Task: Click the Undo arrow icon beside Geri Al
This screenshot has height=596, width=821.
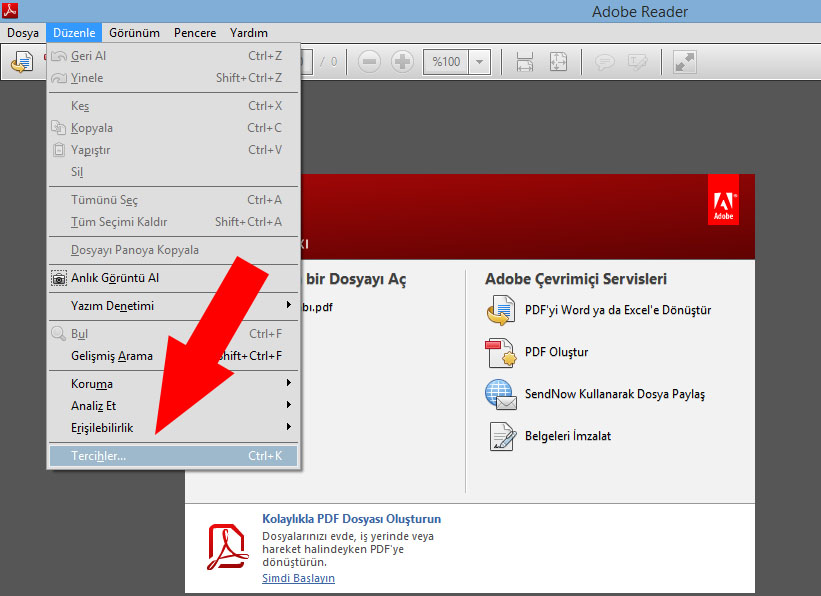Action: (x=59, y=56)
